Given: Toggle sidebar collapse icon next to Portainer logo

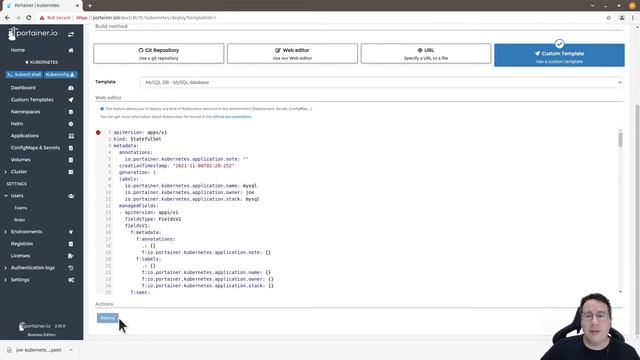Looking at the screenshot, I should (71, 34).
